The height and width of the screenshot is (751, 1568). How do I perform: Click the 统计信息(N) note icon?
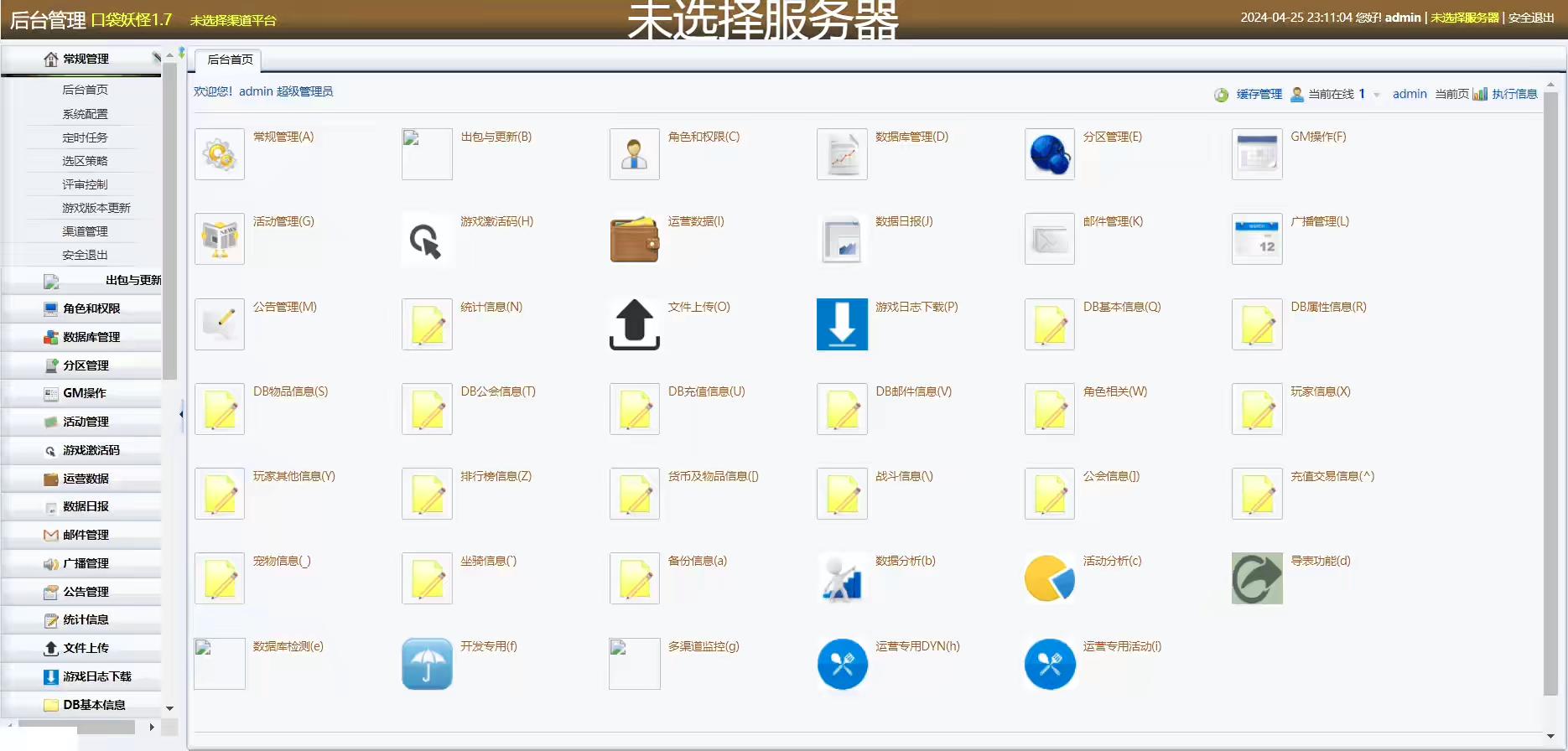point(427,324)
